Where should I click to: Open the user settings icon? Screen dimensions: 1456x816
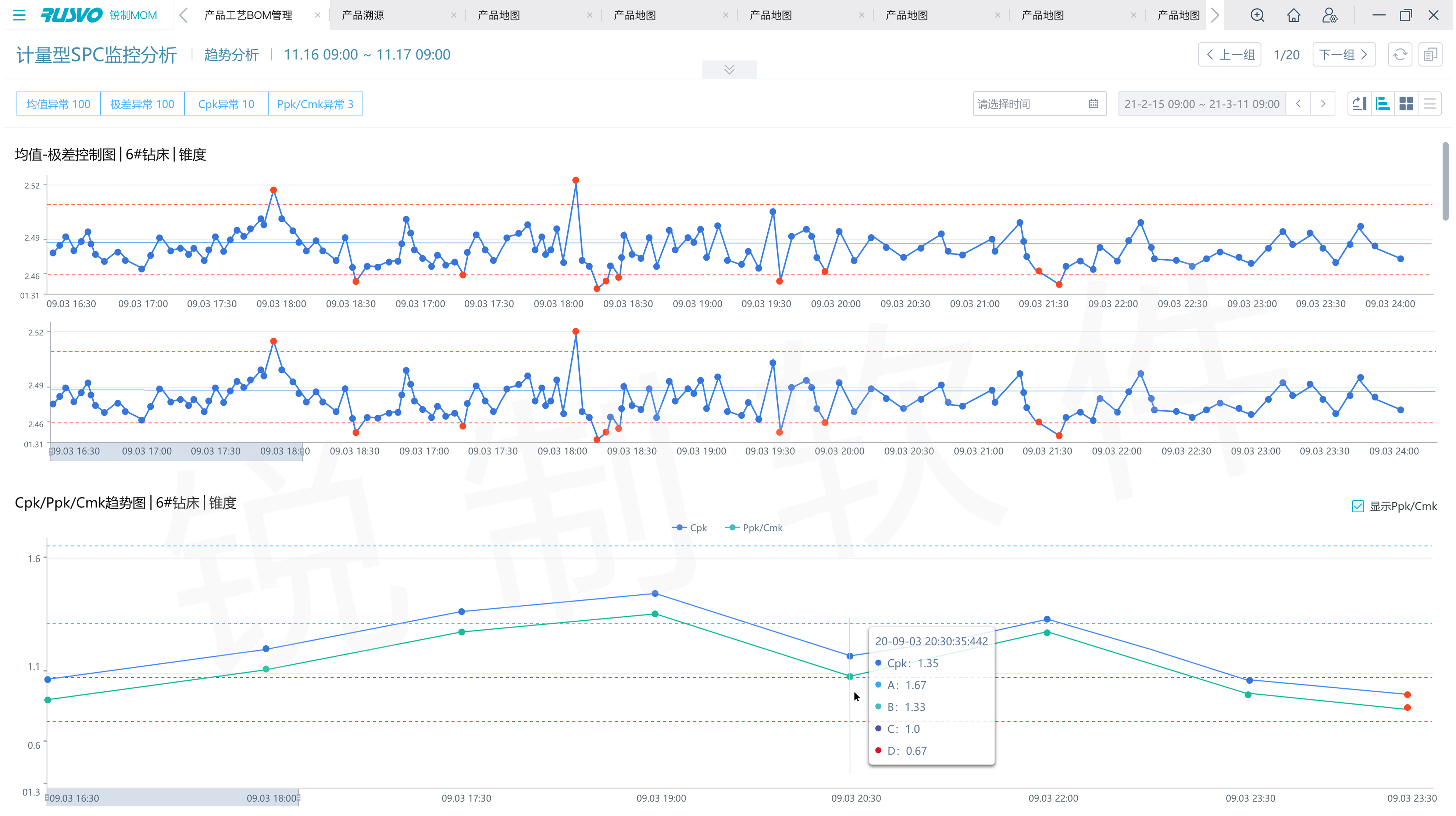click(x=1330, y=15)
